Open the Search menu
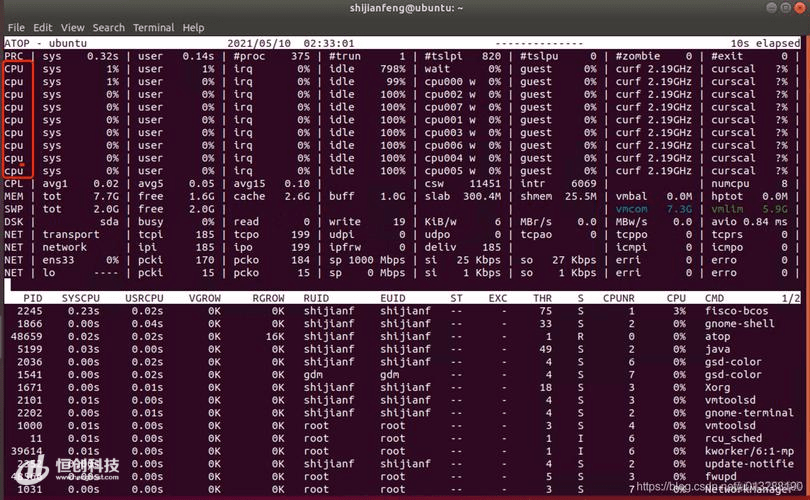 (108, 27)
